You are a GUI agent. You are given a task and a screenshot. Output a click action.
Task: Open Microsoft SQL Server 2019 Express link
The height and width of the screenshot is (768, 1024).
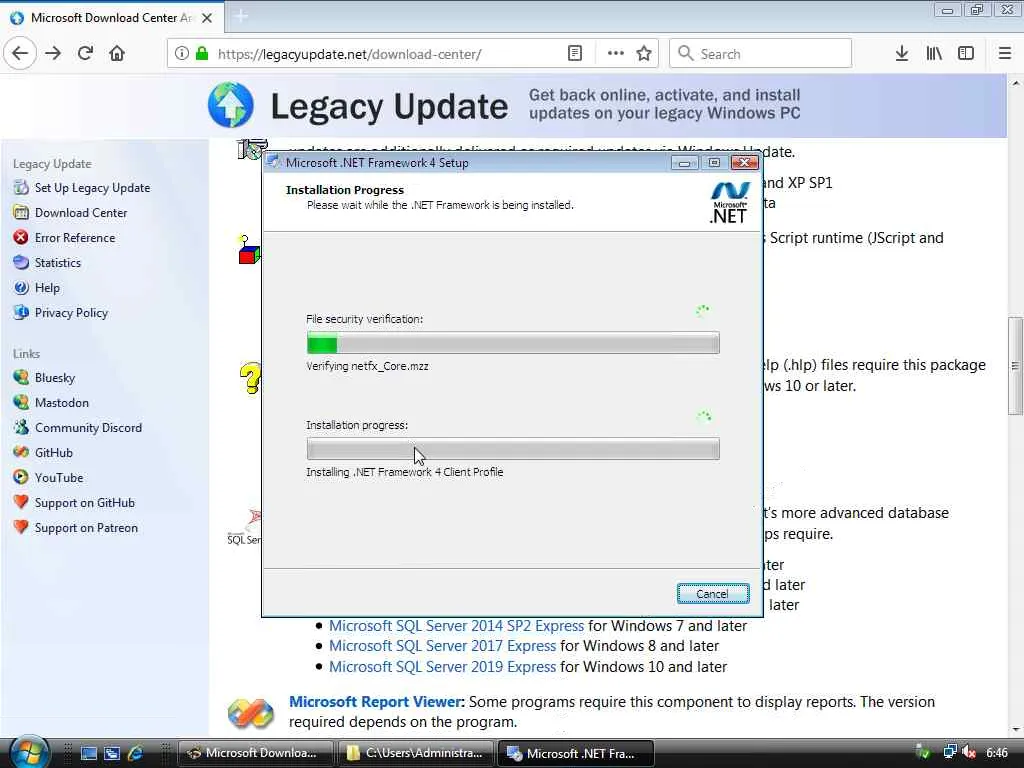point(442,667)
